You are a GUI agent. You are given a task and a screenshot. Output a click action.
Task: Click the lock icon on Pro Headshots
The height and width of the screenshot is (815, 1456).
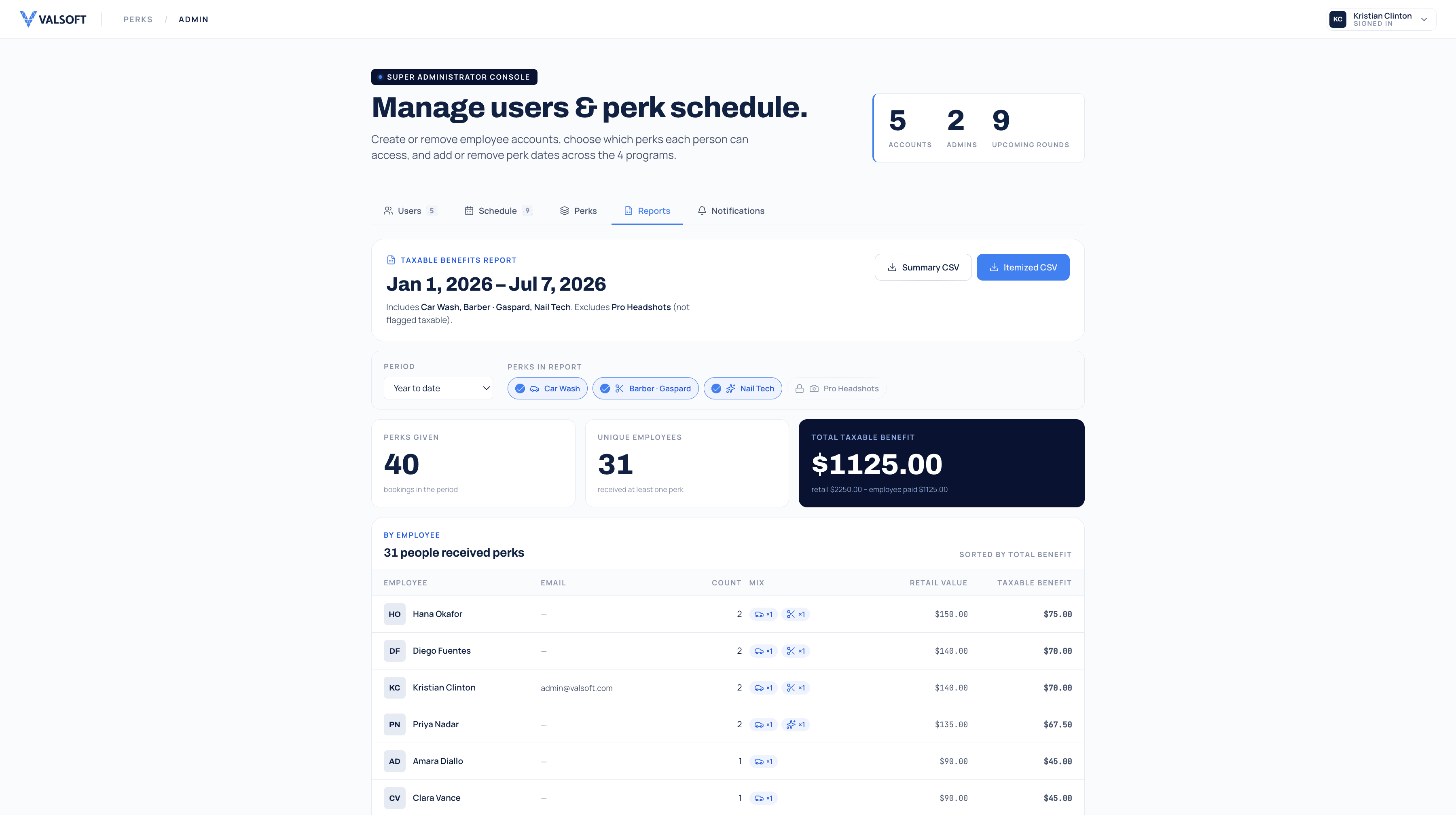point(799,388)
